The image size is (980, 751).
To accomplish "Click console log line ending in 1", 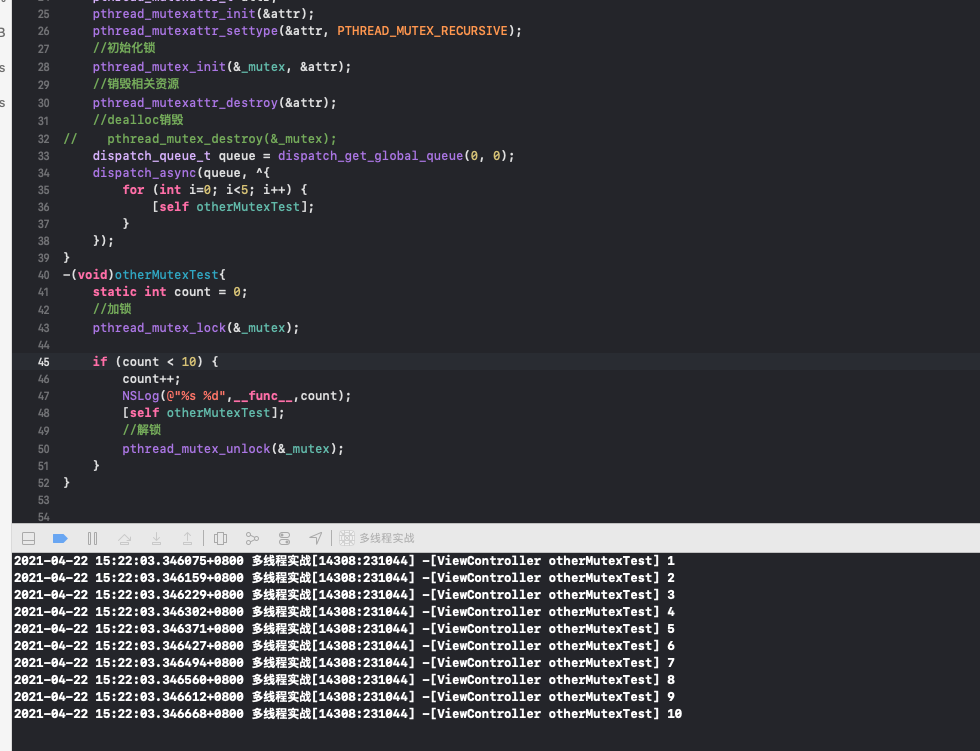I will 344,561.
